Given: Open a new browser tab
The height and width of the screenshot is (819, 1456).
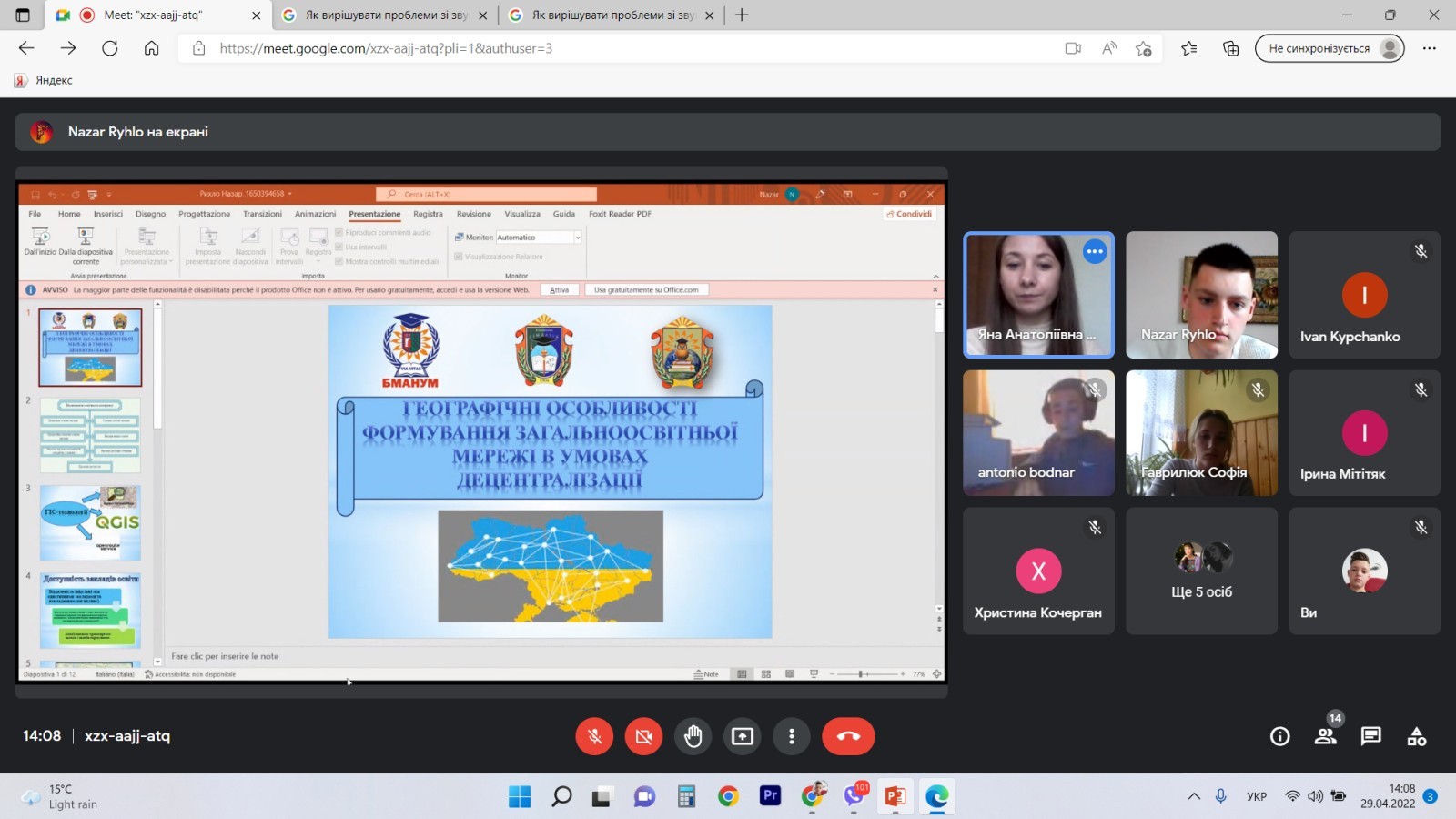Looking at the screenshot, I should point(742,15).
